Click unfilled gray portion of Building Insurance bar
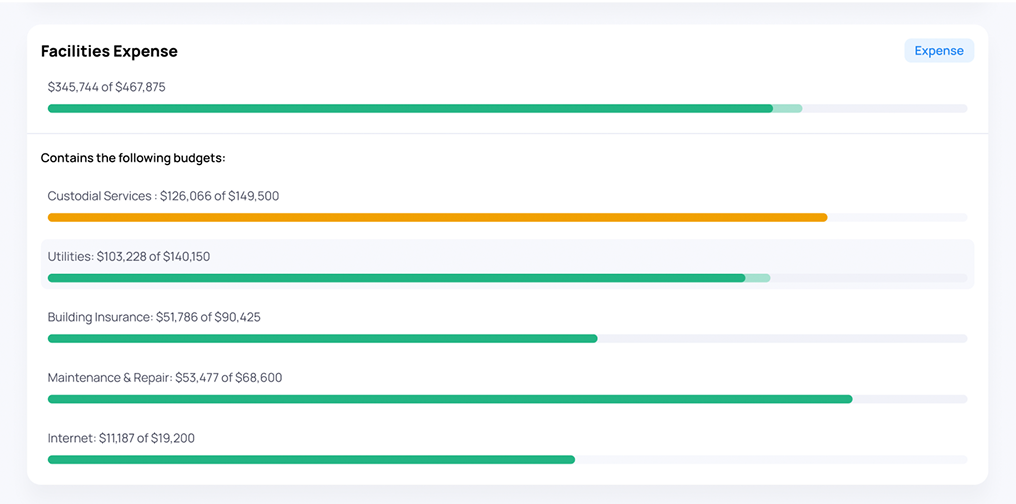 coord(782,338)
